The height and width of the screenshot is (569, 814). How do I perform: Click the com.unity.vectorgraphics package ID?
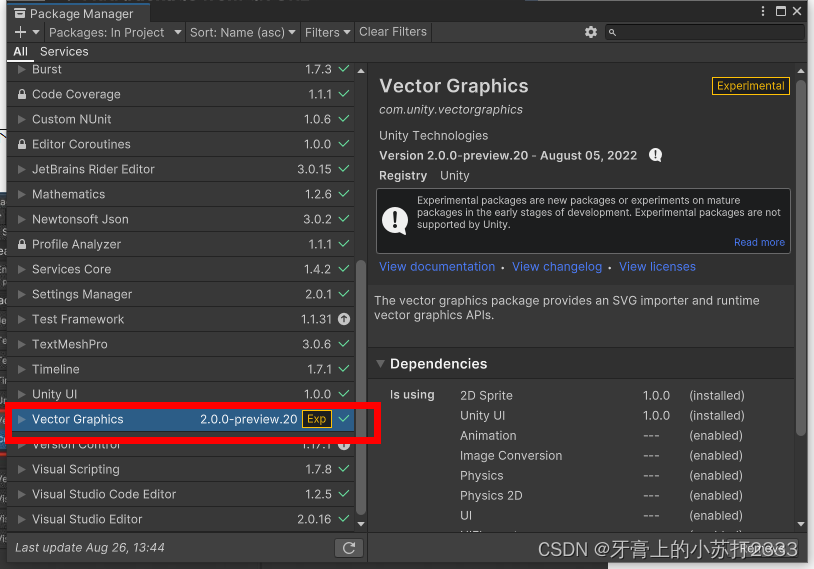coord(451,110)
